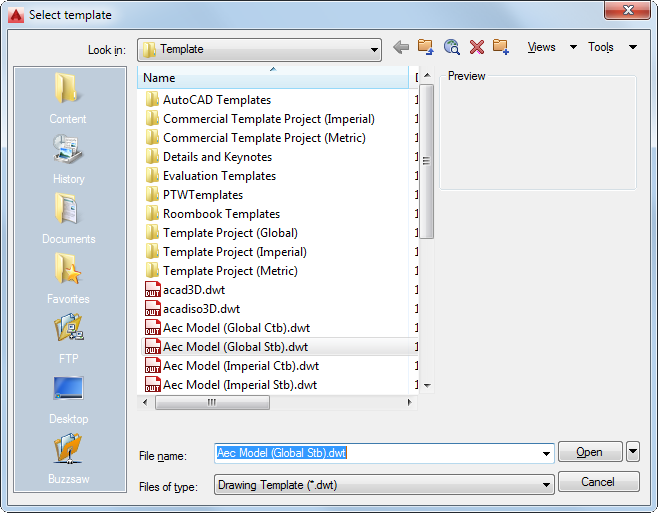Open the Content folder shortcut
658x513 pixels.
68,99
